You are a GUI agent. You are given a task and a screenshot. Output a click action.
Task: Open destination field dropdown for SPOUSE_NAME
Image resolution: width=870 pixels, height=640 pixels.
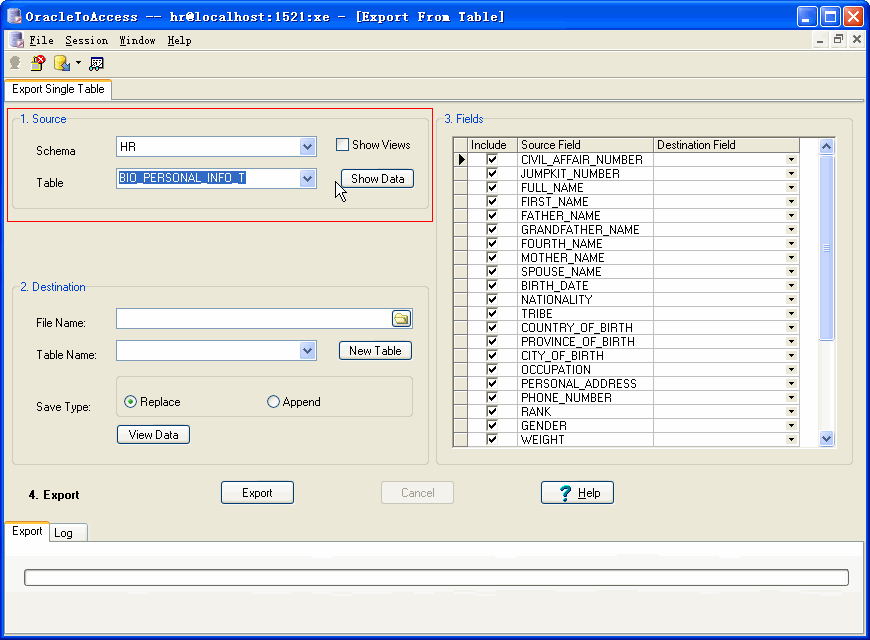(791, 271)
